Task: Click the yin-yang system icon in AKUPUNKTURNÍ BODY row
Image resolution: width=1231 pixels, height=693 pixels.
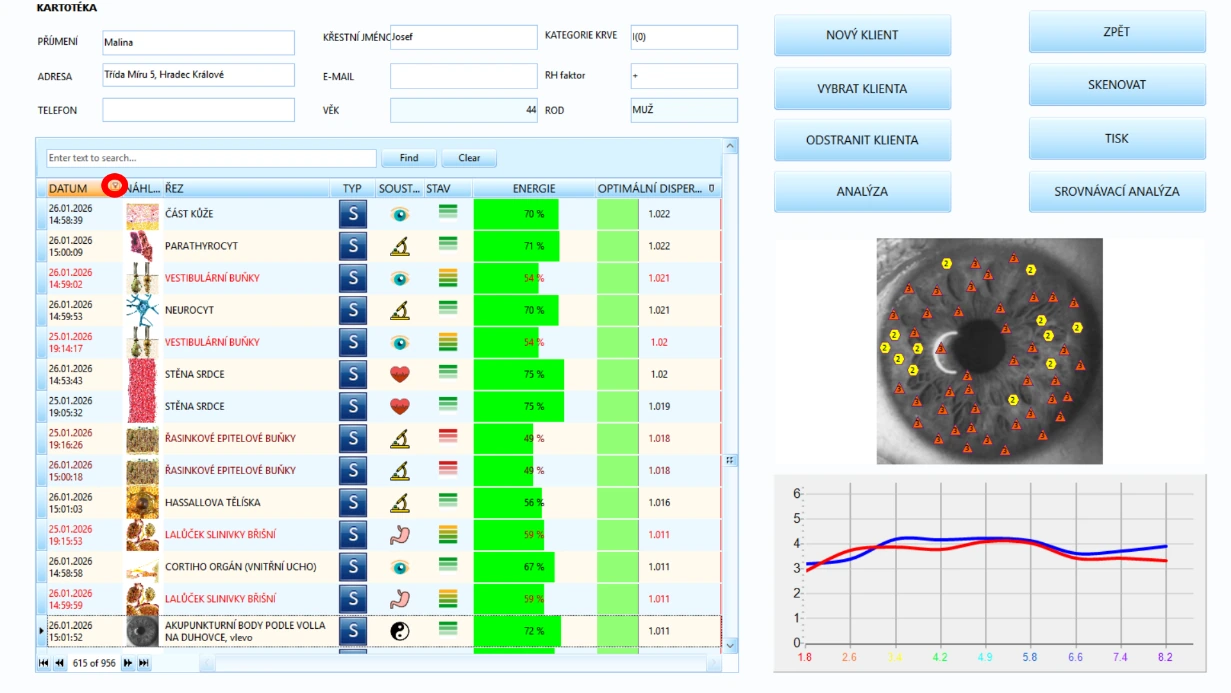Action: [400, 631]
